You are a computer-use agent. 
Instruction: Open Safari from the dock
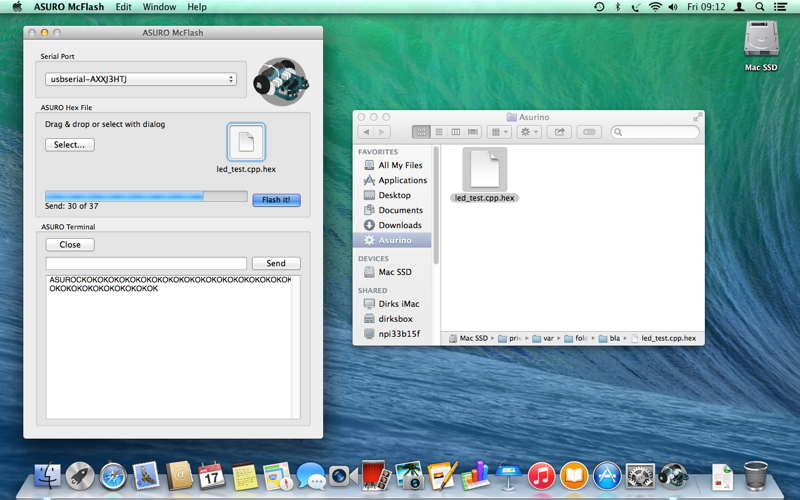[113, 476]
